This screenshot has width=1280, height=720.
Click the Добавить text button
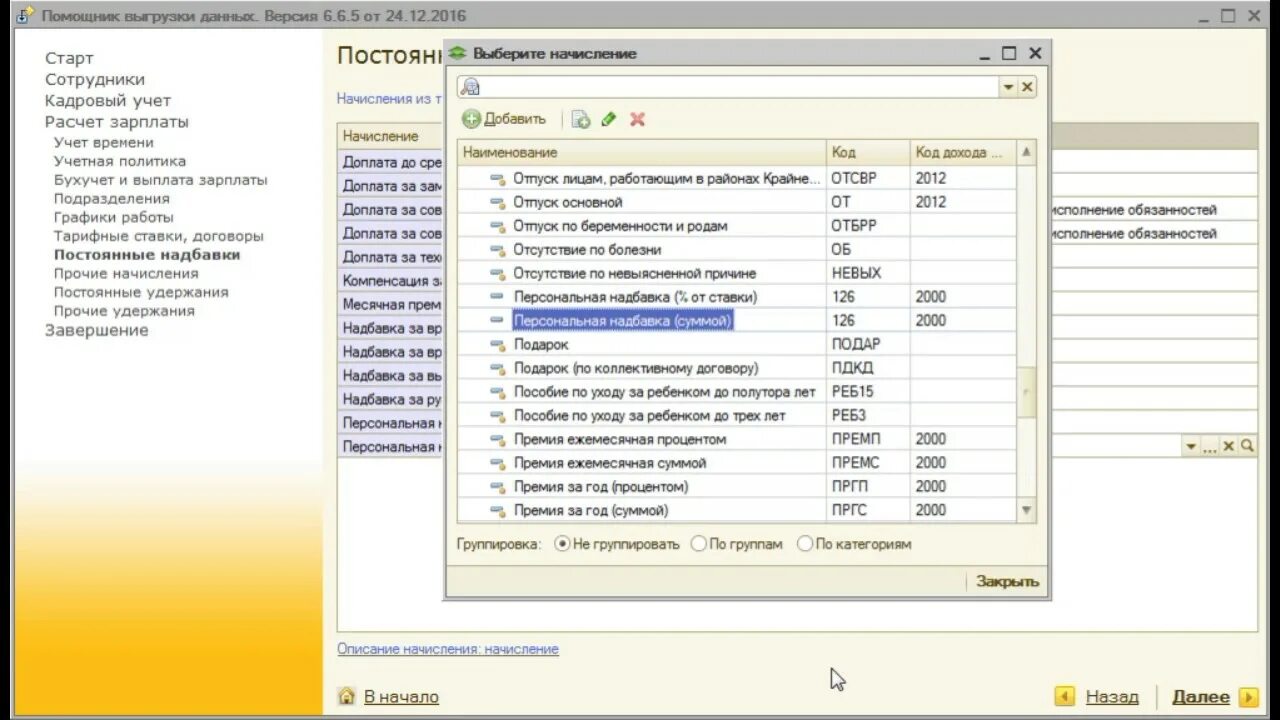click(x=515, y=119)
